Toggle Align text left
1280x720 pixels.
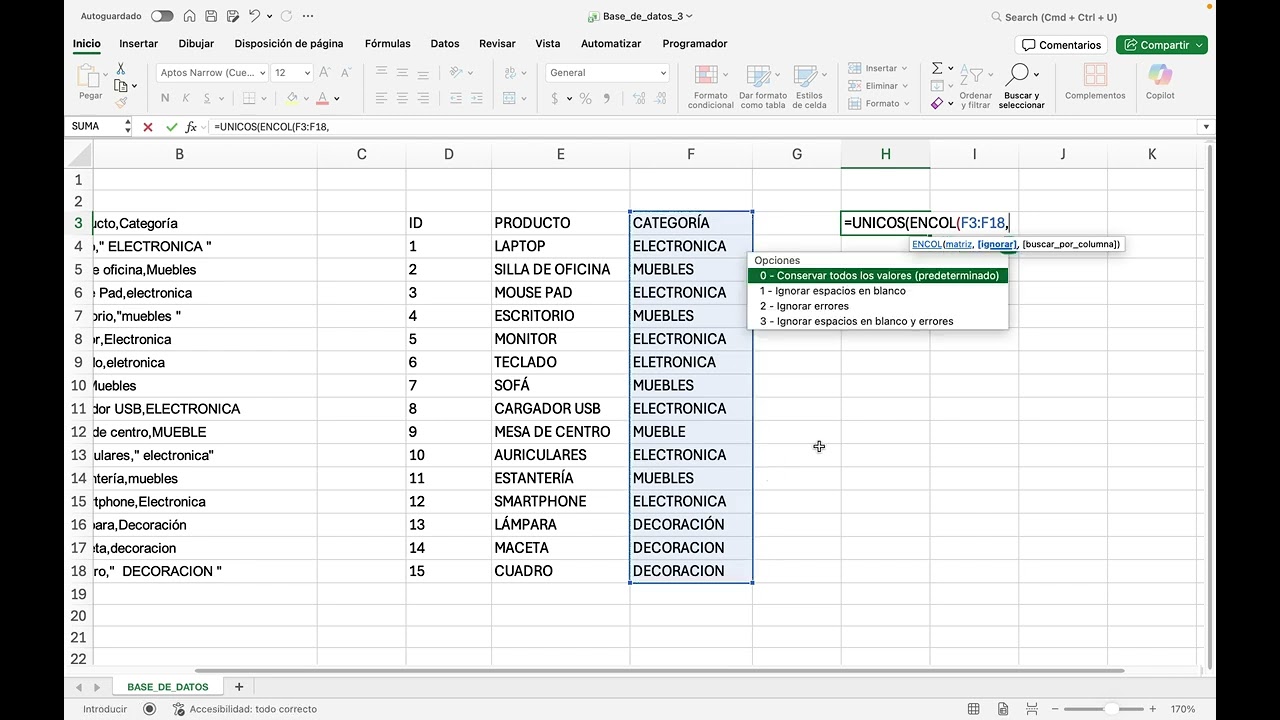pyautogui.click(x=381, y=98)
